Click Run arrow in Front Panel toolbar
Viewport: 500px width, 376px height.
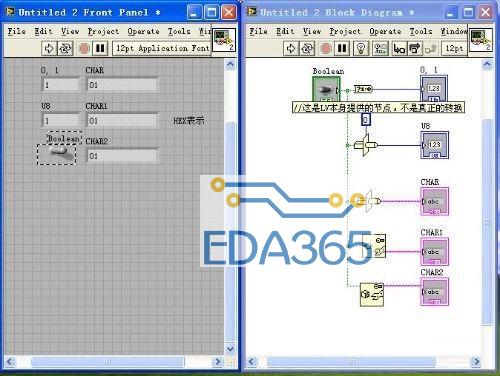point(49,49)
